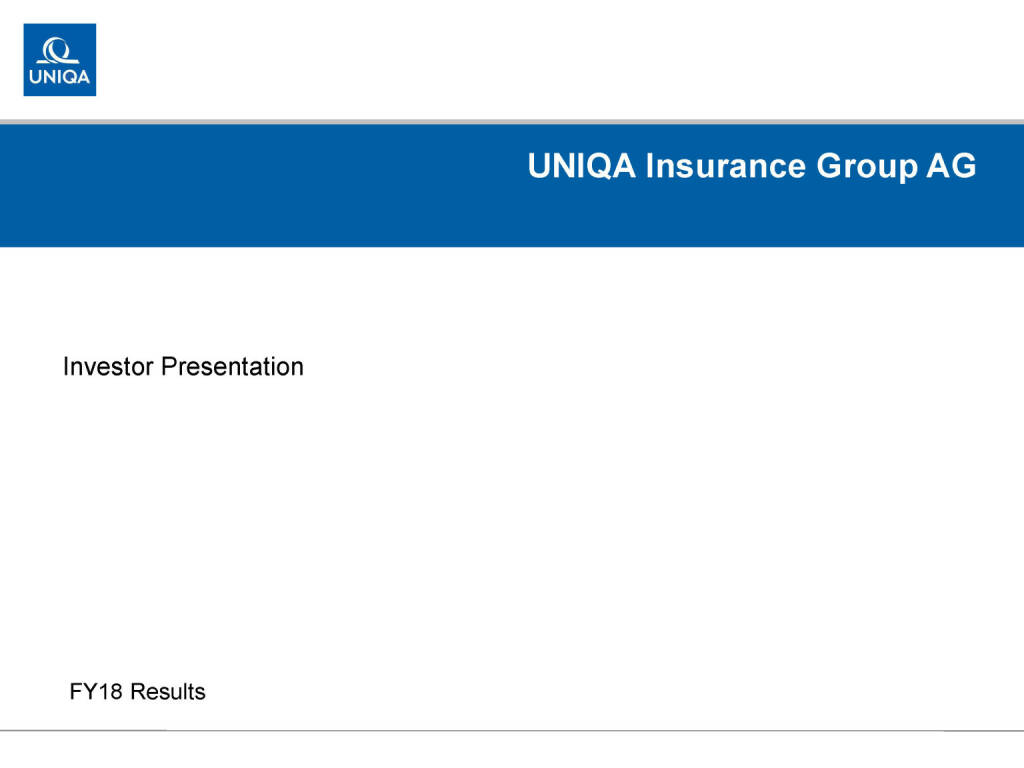Select the Investor Presentation subtitle
This screenshot has width=1024, height=768.
pyautogui.click(x=183, y=367)
